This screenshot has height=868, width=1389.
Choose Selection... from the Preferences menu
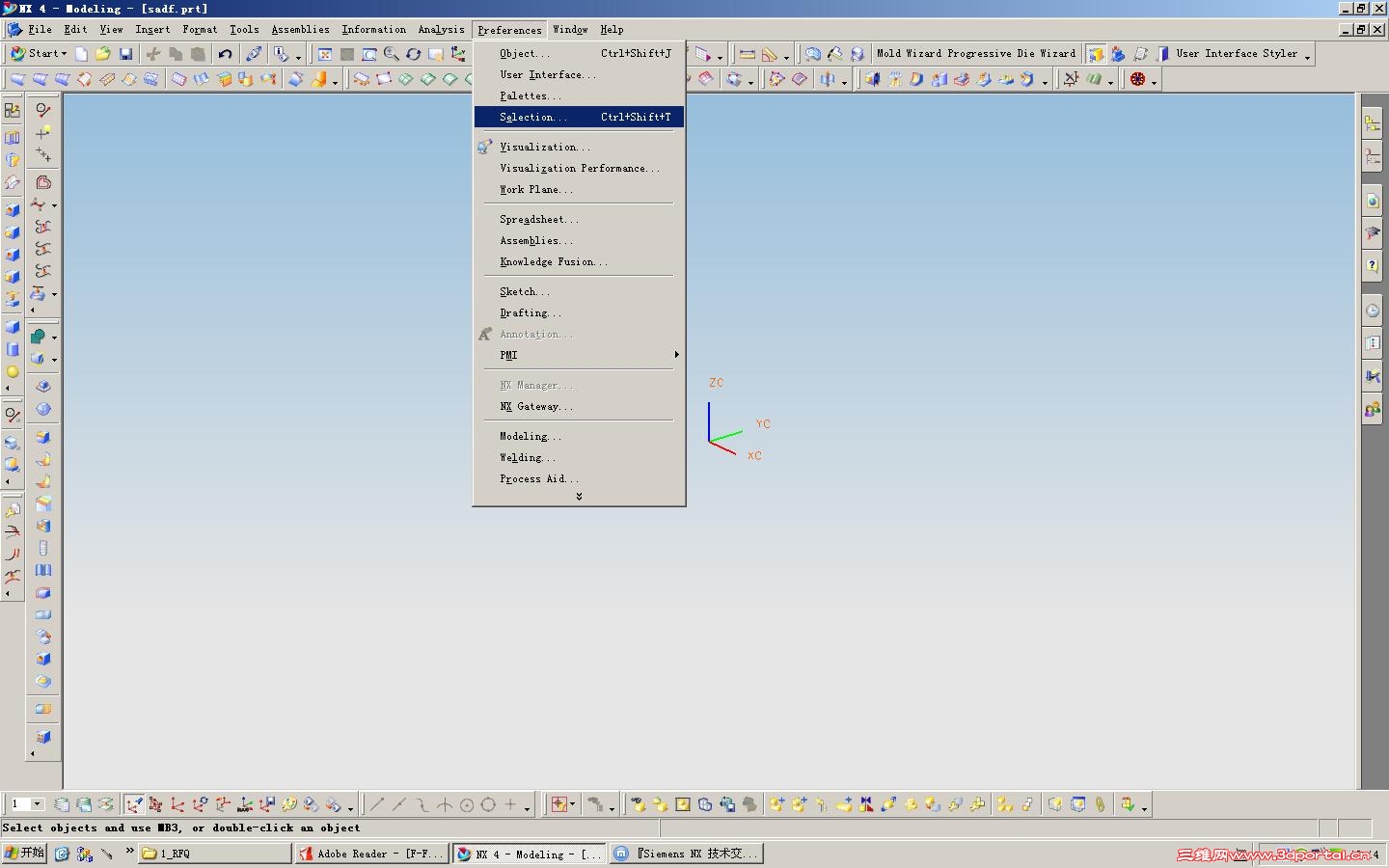point(579,117)
